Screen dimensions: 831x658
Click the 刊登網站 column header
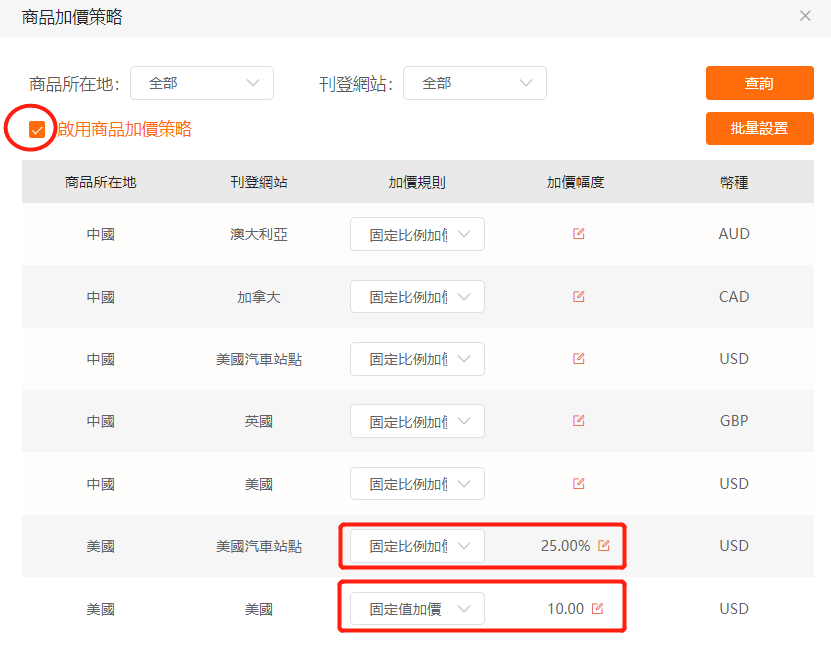(259, 182)
